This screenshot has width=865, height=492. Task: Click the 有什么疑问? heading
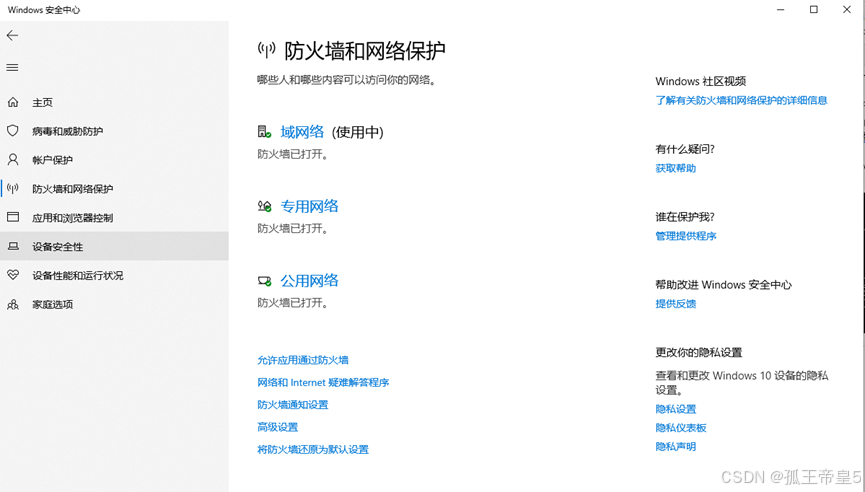tap(685, 149)
